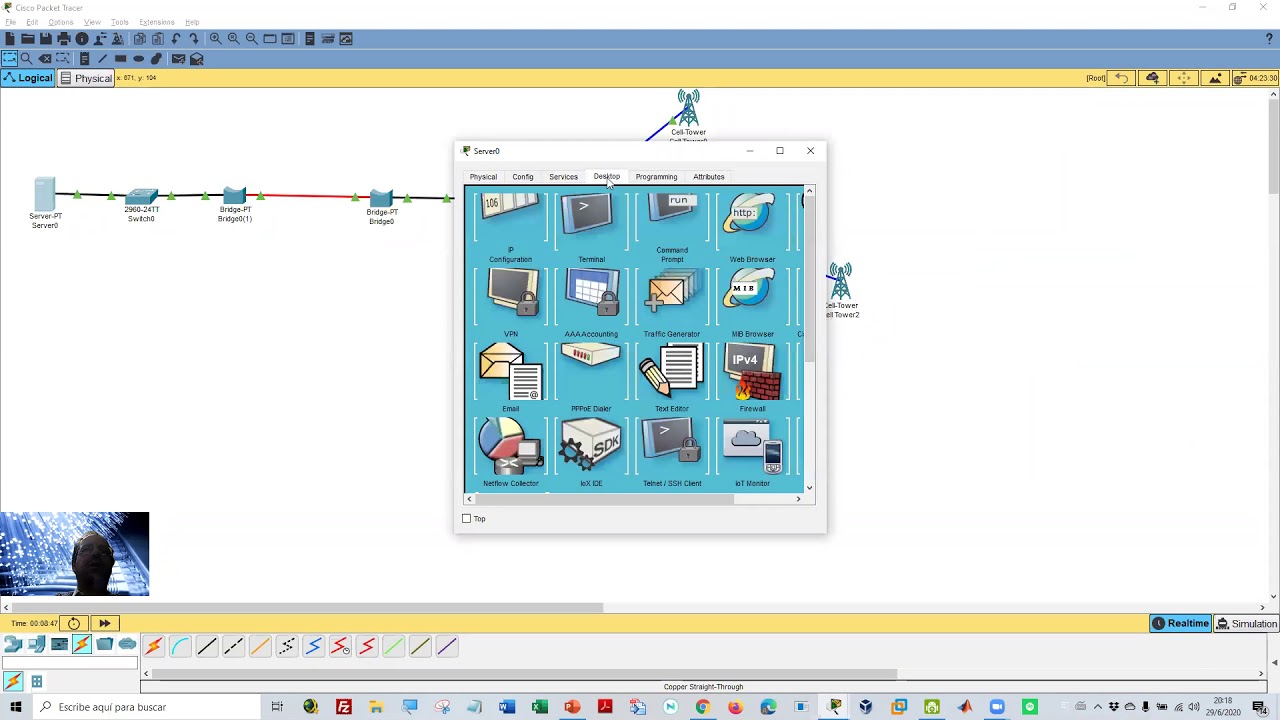Click the Set Tiled Background button
The width and height of the screenshot is (1280, 720).
tap(1215, 78)
